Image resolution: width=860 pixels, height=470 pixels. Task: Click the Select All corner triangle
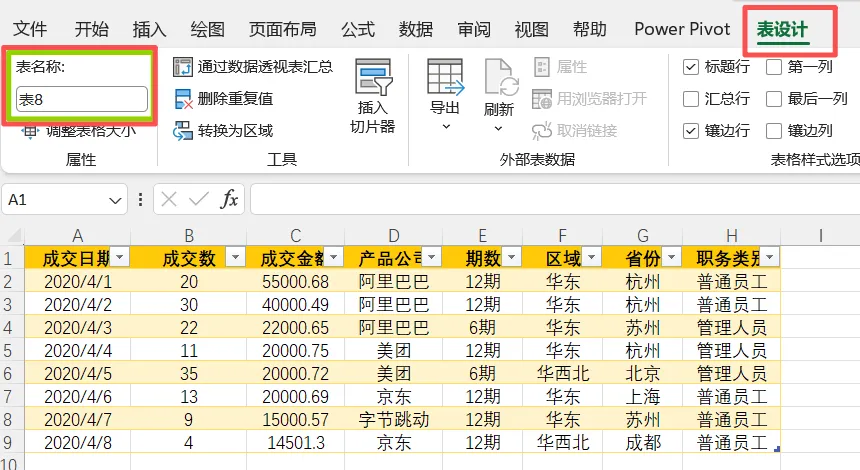pos(15,236)
